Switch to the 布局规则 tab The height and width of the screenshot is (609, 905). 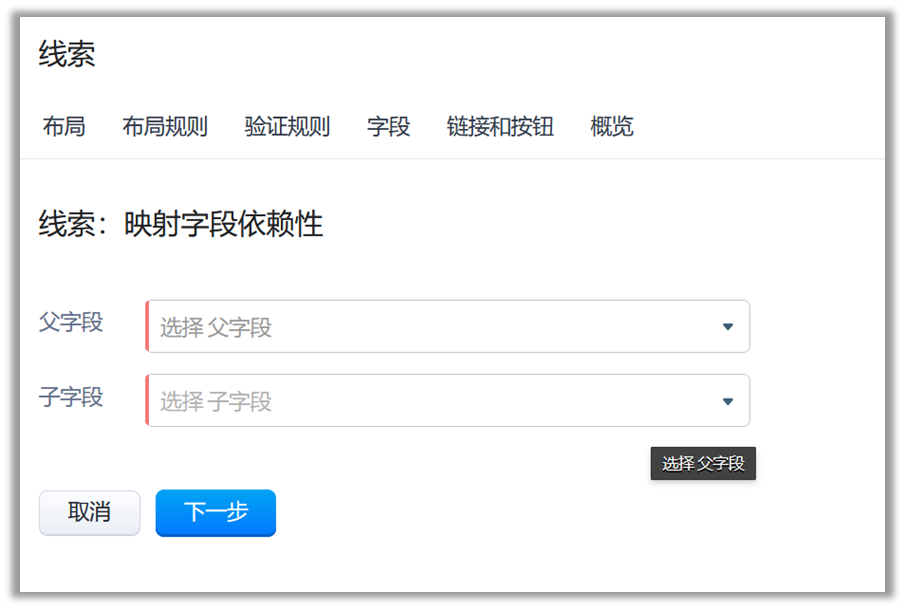[165, 127]
